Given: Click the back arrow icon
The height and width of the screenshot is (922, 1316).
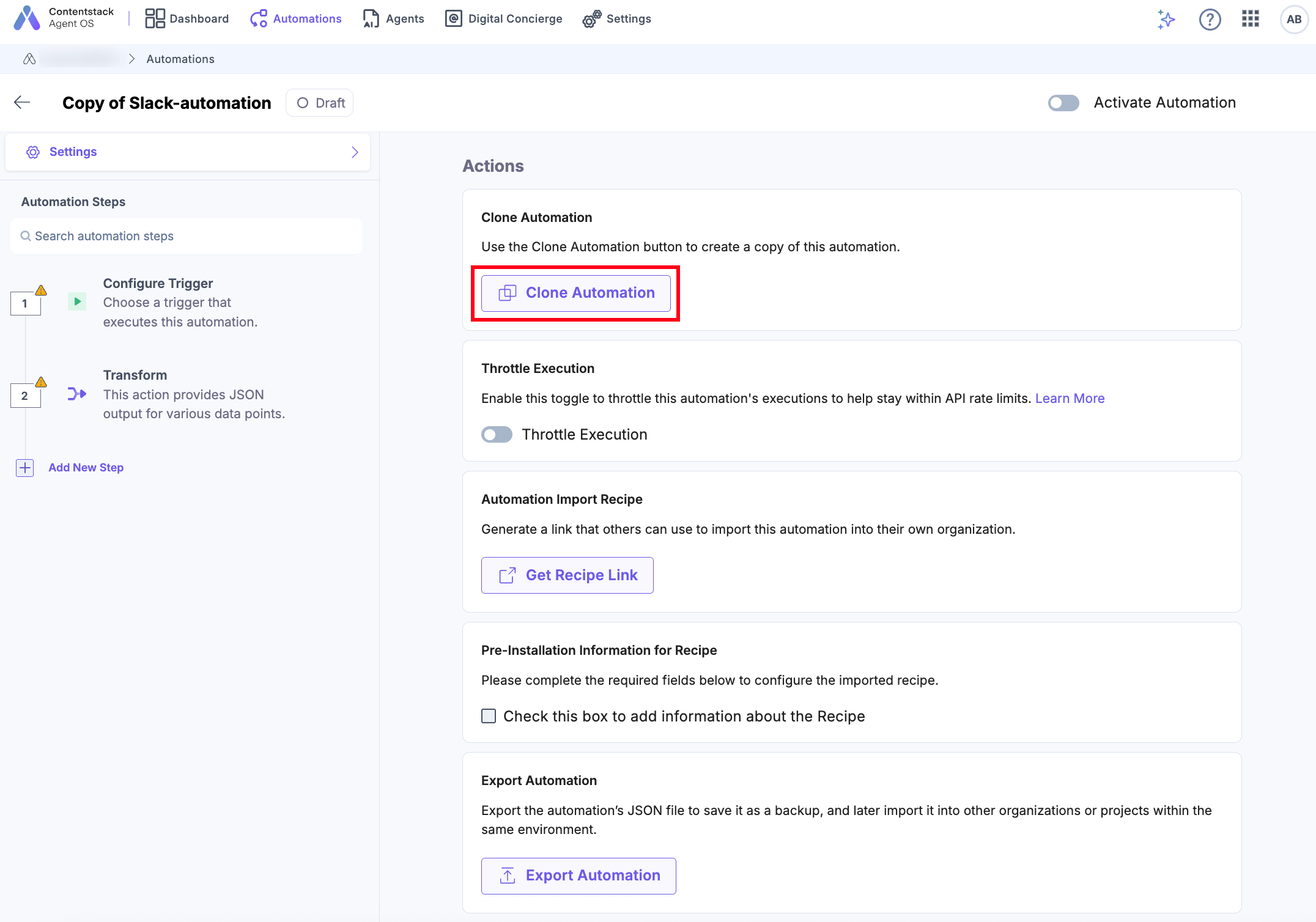Looking at the screenshot, I should point(22,103).
